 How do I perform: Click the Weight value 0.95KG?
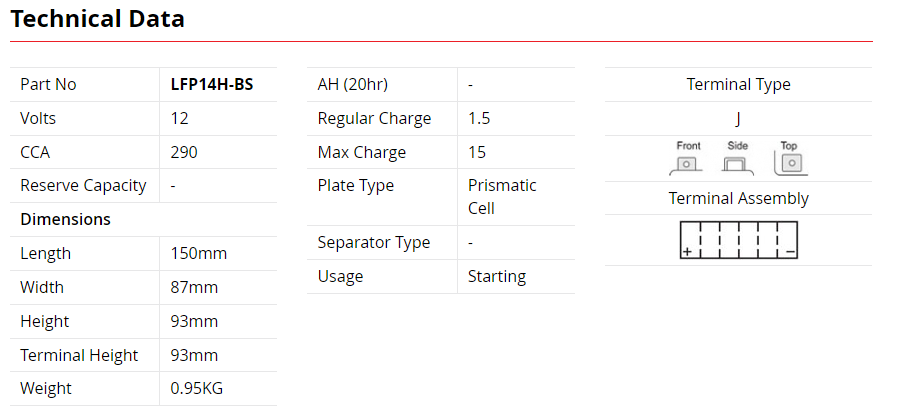[197, 388]
